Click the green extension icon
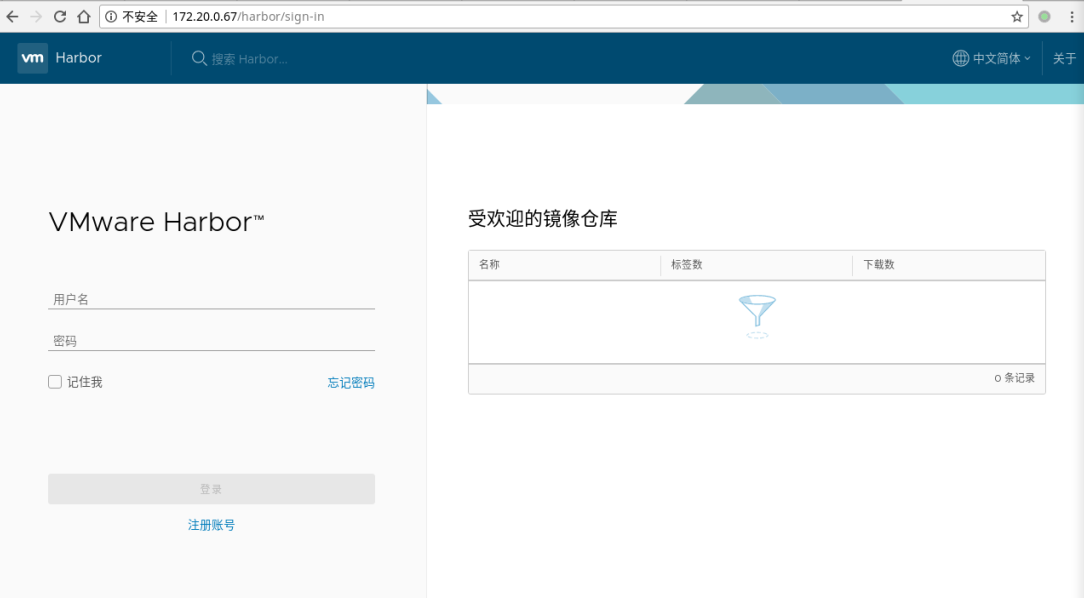This screenshot has width=1084, height=598. coord(1045,17)
